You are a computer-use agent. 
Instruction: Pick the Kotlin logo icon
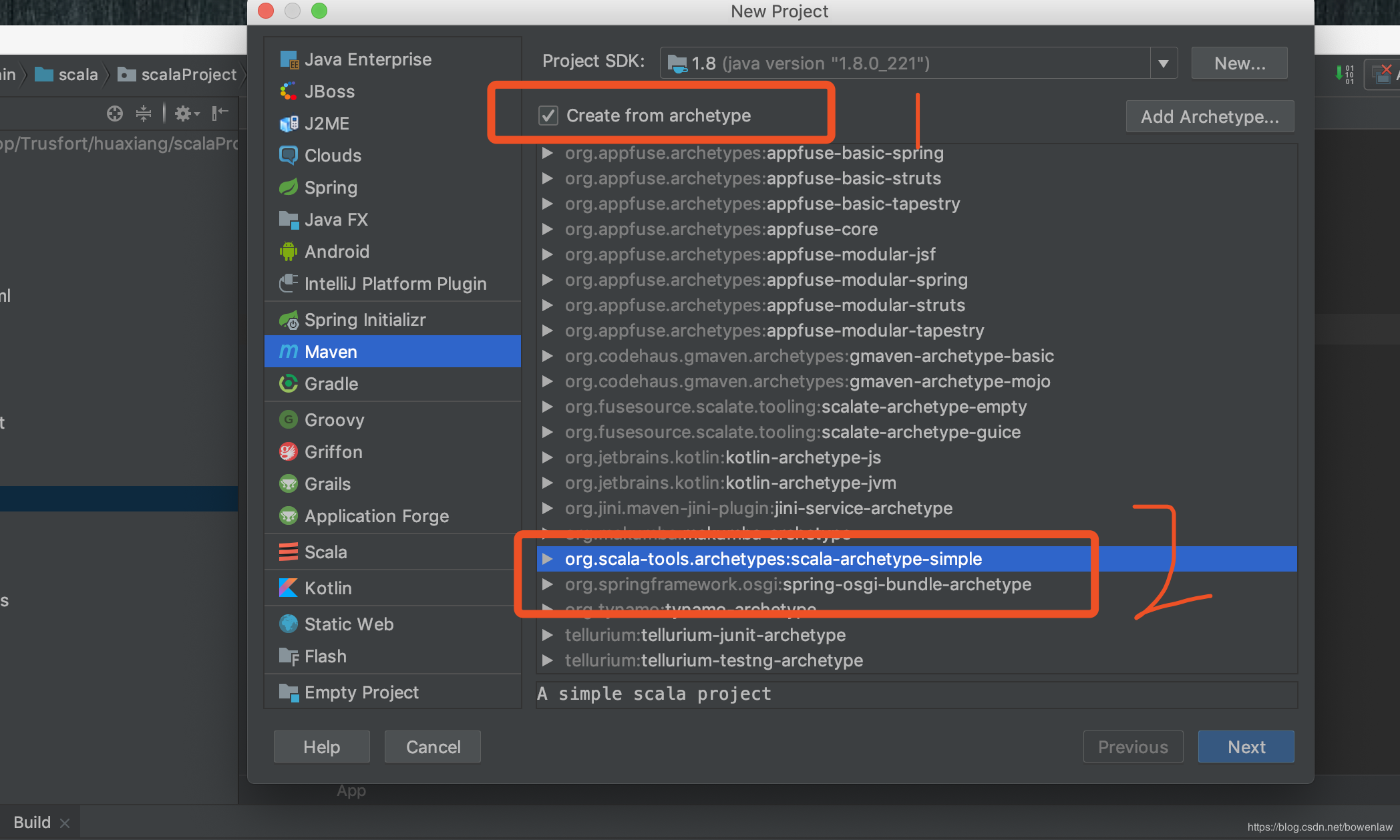click(x=289, y=588)
